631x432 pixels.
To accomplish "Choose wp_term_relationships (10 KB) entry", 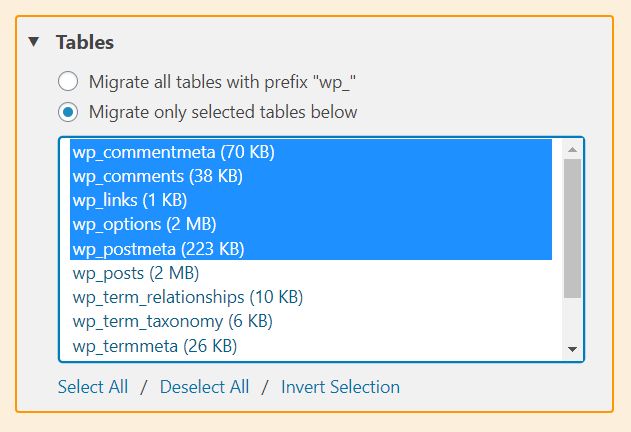I will [311, 297].
